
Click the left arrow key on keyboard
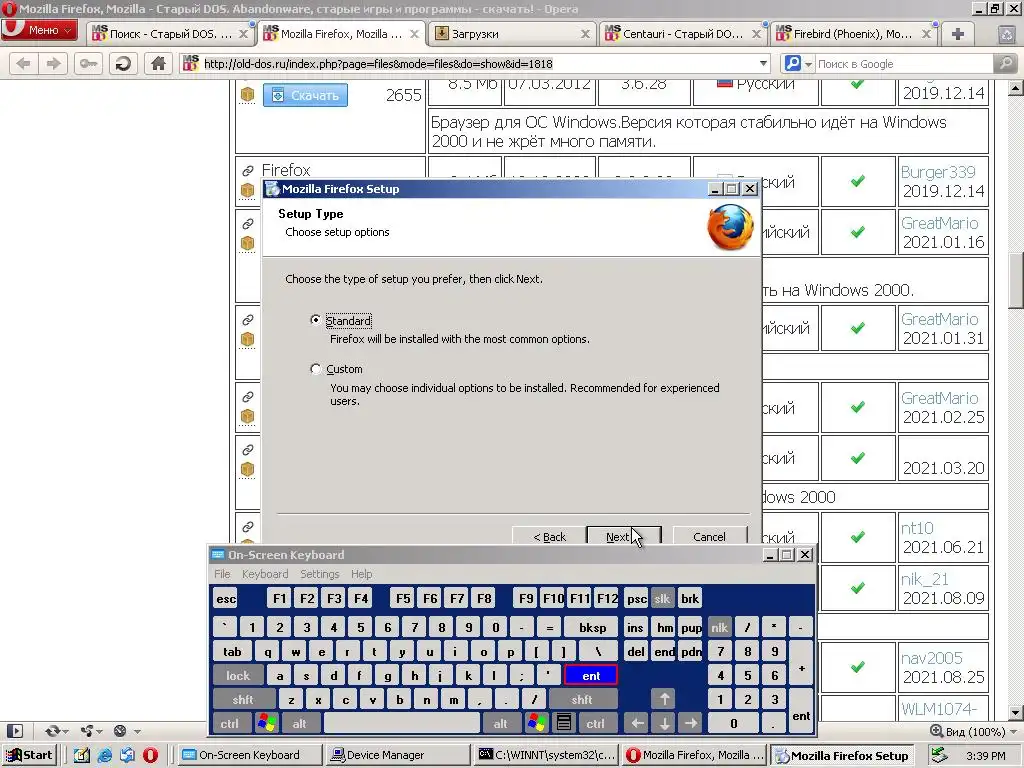637,723
